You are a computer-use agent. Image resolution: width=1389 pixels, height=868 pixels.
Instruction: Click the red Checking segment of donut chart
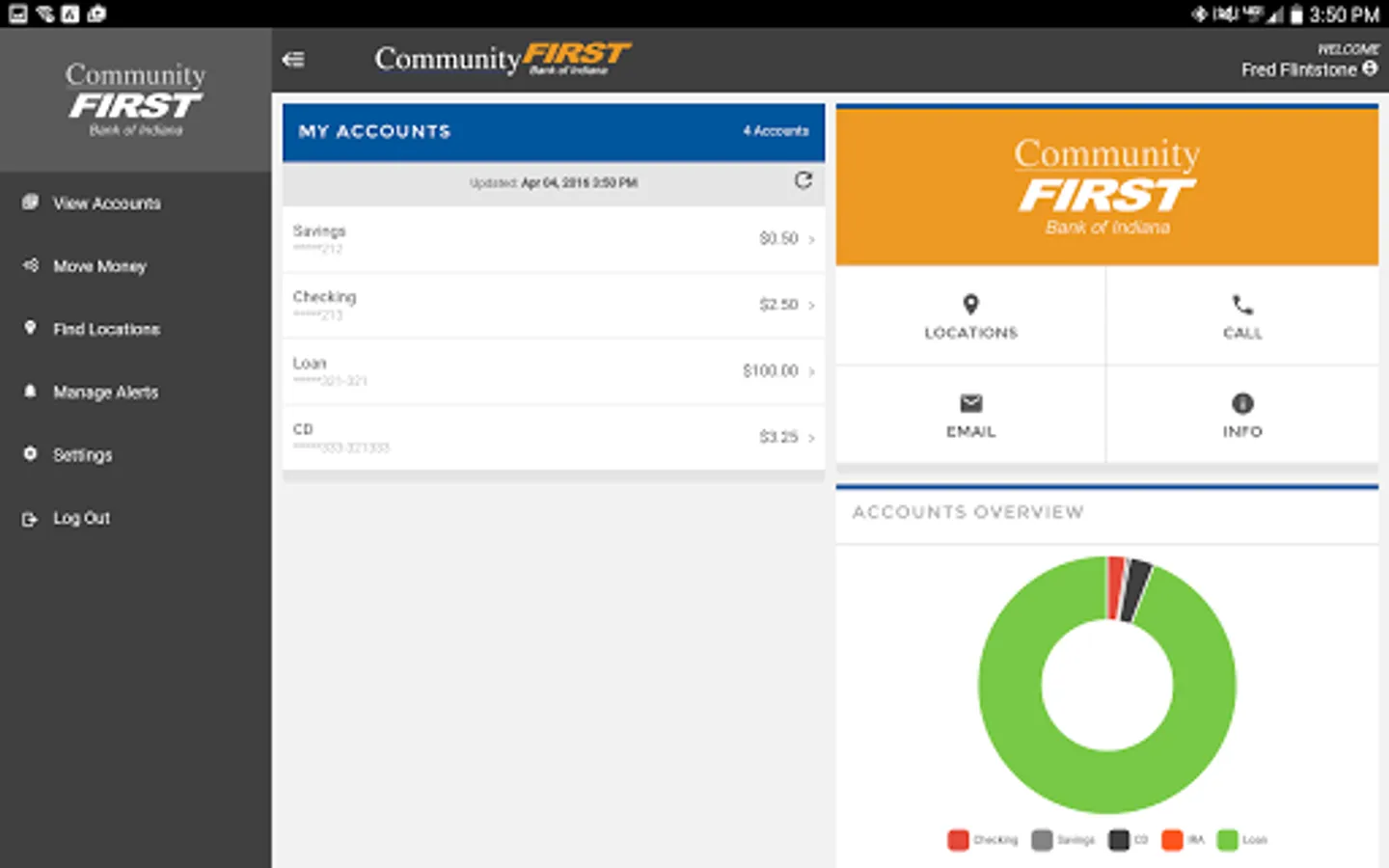pos(1115,587)
